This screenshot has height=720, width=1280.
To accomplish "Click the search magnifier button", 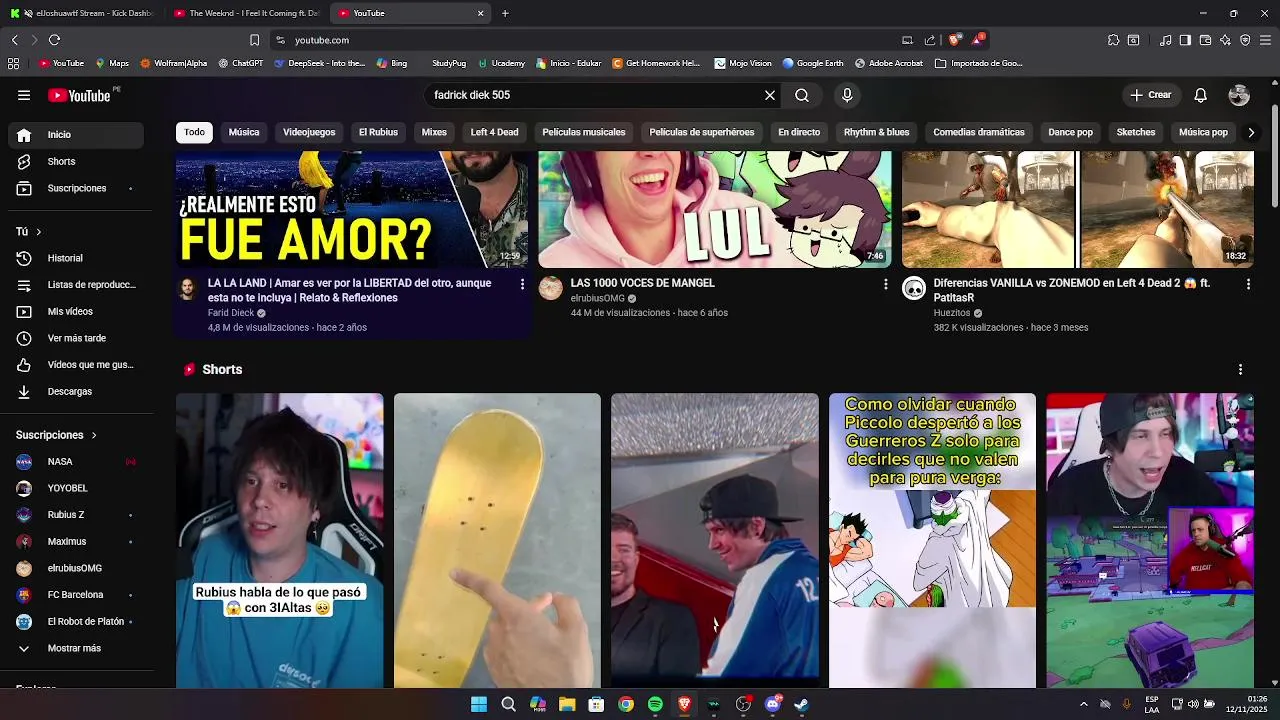I will 802,95.
